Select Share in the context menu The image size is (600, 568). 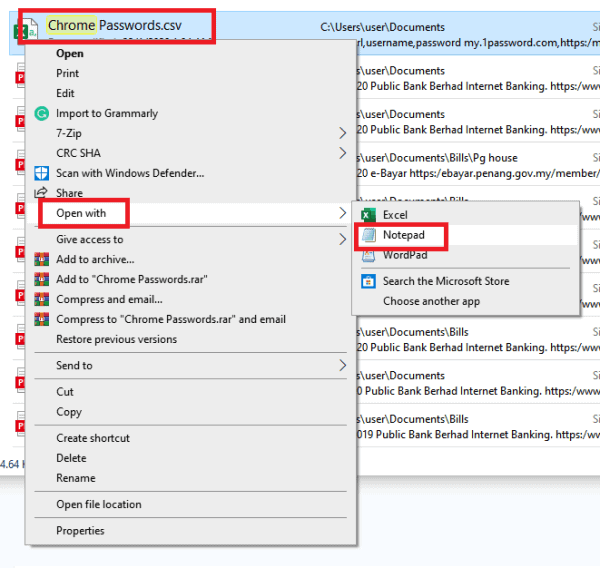tap(69, 193)
